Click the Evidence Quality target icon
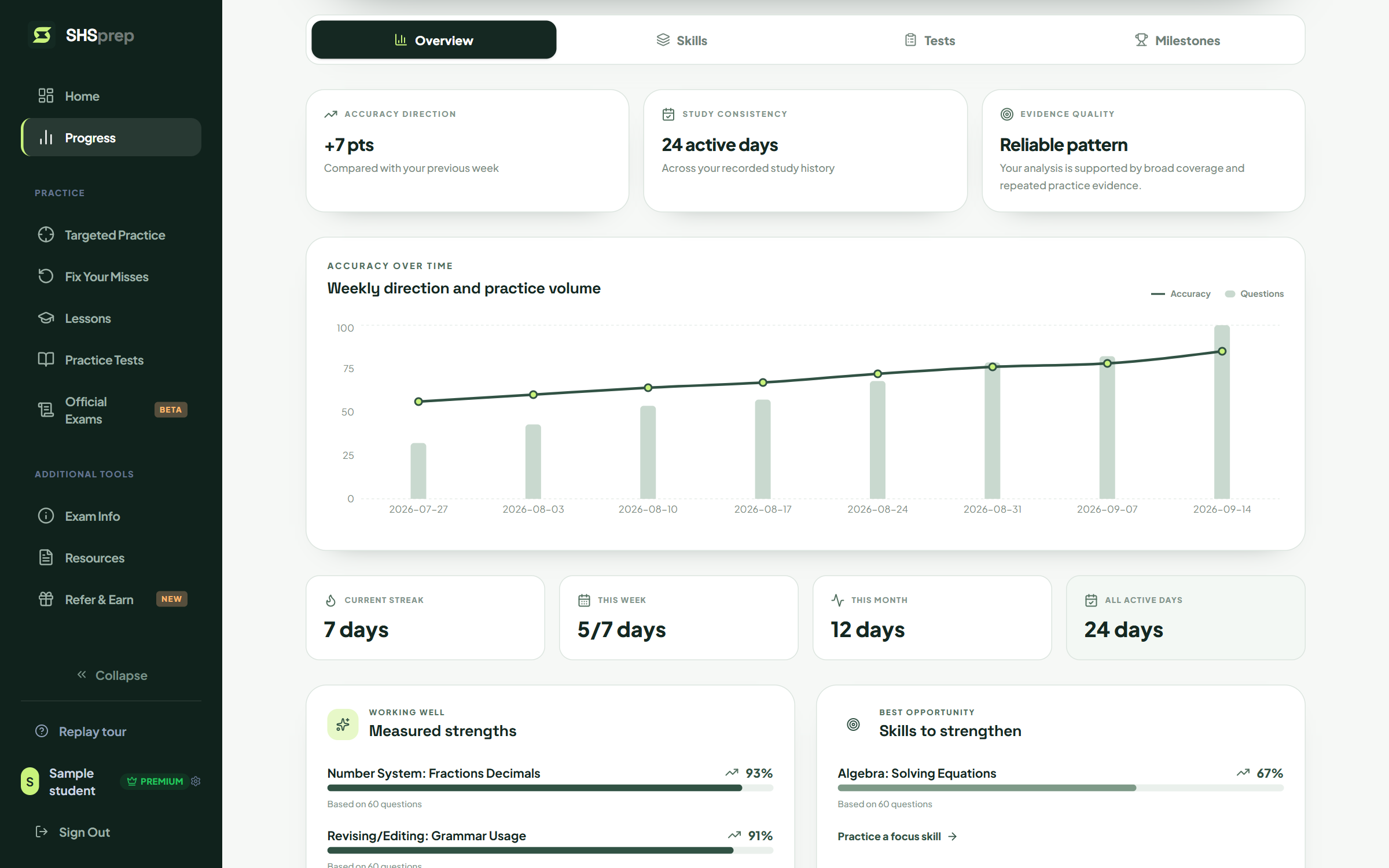 (x=1007, y=115)
